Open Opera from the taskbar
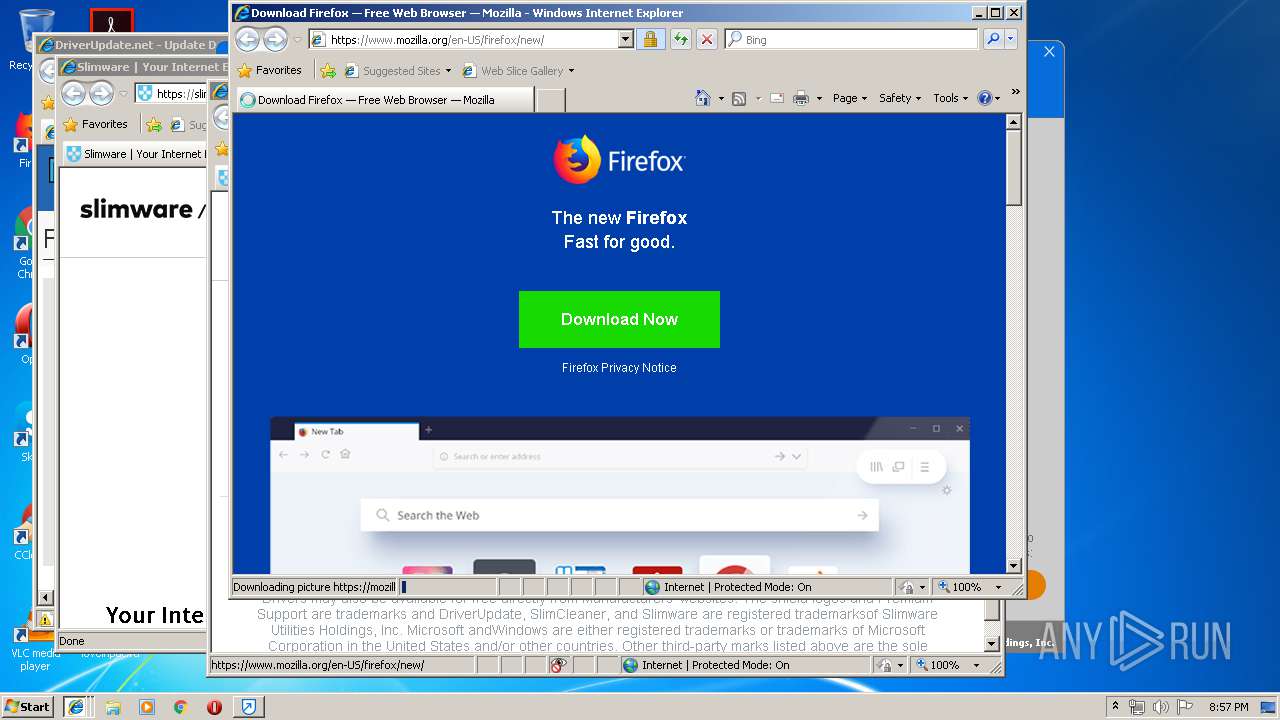The height and width of the screenshot is (720, 1280). pos(214,706)
